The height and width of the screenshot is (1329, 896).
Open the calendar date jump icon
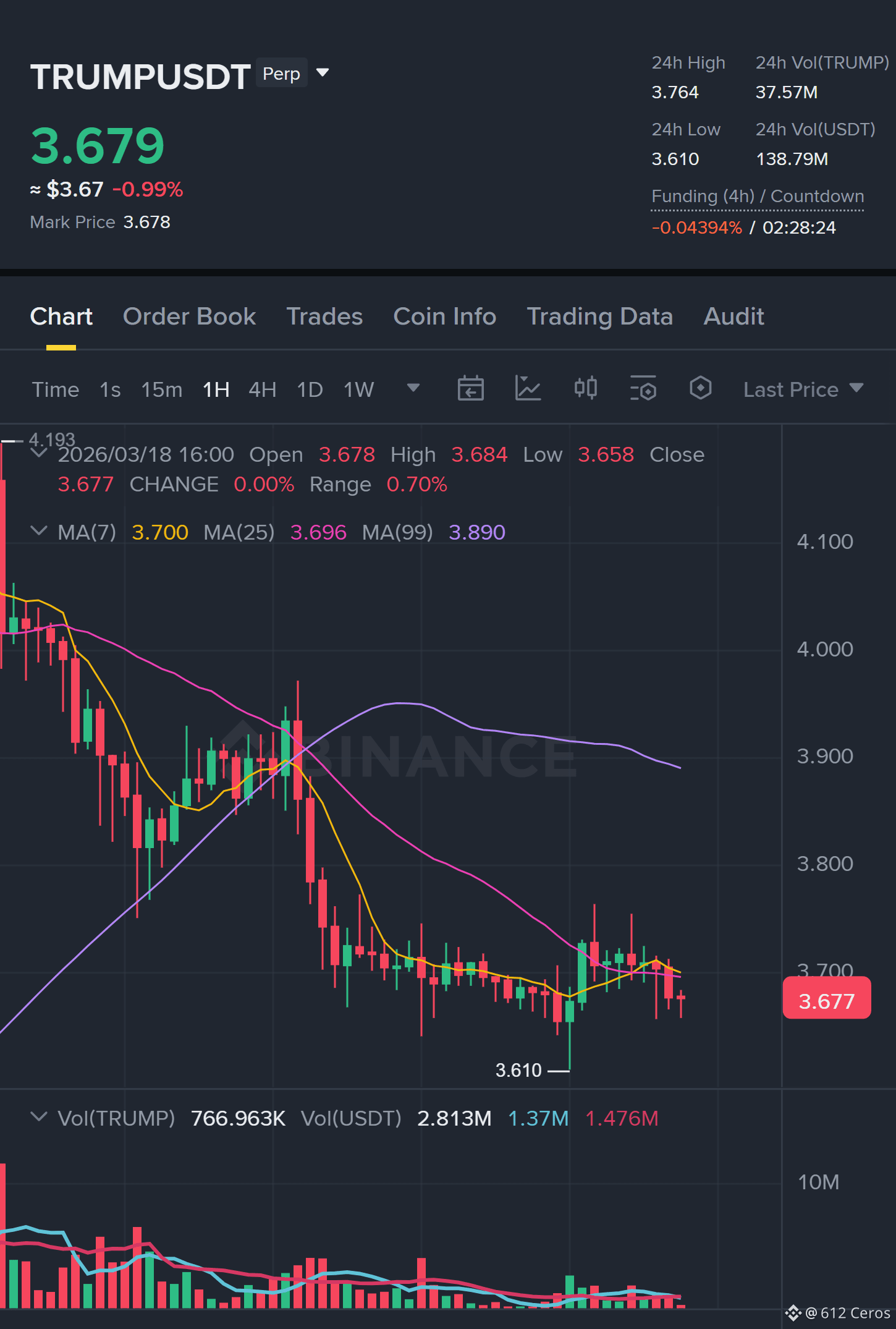470,389
